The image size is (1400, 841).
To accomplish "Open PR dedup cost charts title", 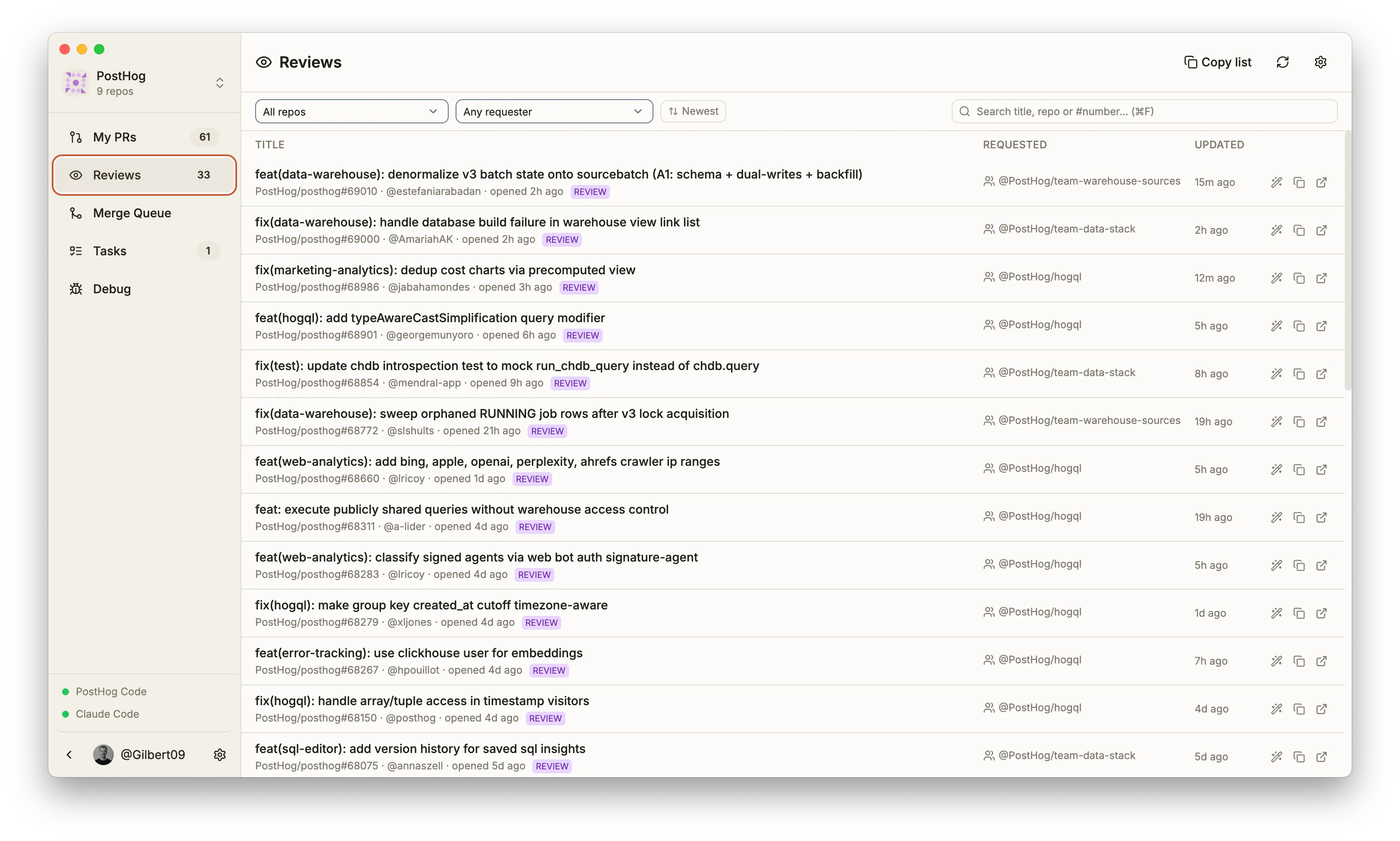I will pyautogui.click(x=445, y=270).
